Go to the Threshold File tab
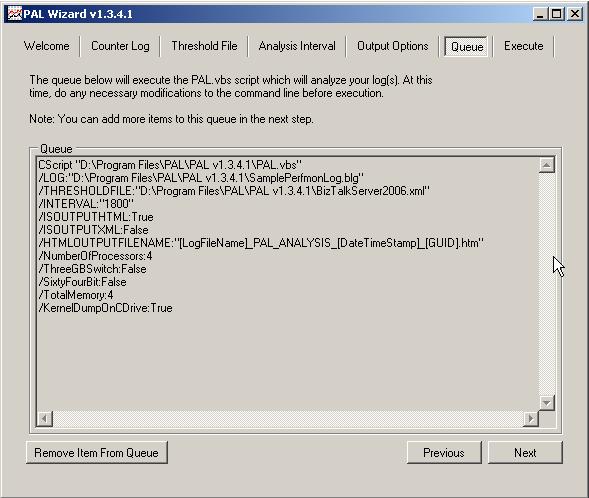The height and width of the screenshot is (498, 589). point(204,46)
